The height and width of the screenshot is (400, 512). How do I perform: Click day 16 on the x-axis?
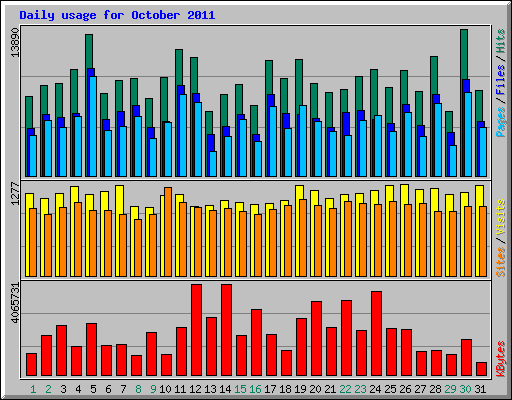tap(255, 389)
